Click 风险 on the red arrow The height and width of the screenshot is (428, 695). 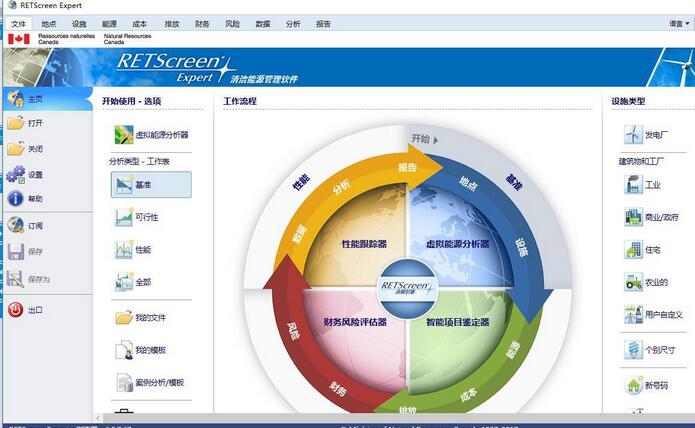[293, 331]
